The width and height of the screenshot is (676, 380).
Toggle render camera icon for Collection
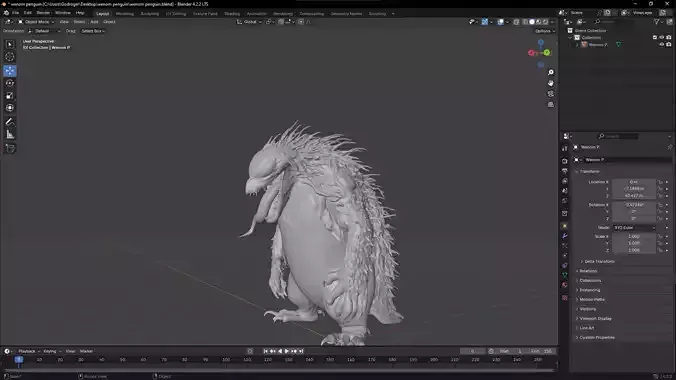pyautogui.click(x=669, y=38)
